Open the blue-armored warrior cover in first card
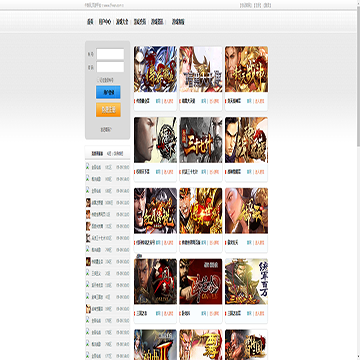360x360 pixels. (x=155, y=69)
